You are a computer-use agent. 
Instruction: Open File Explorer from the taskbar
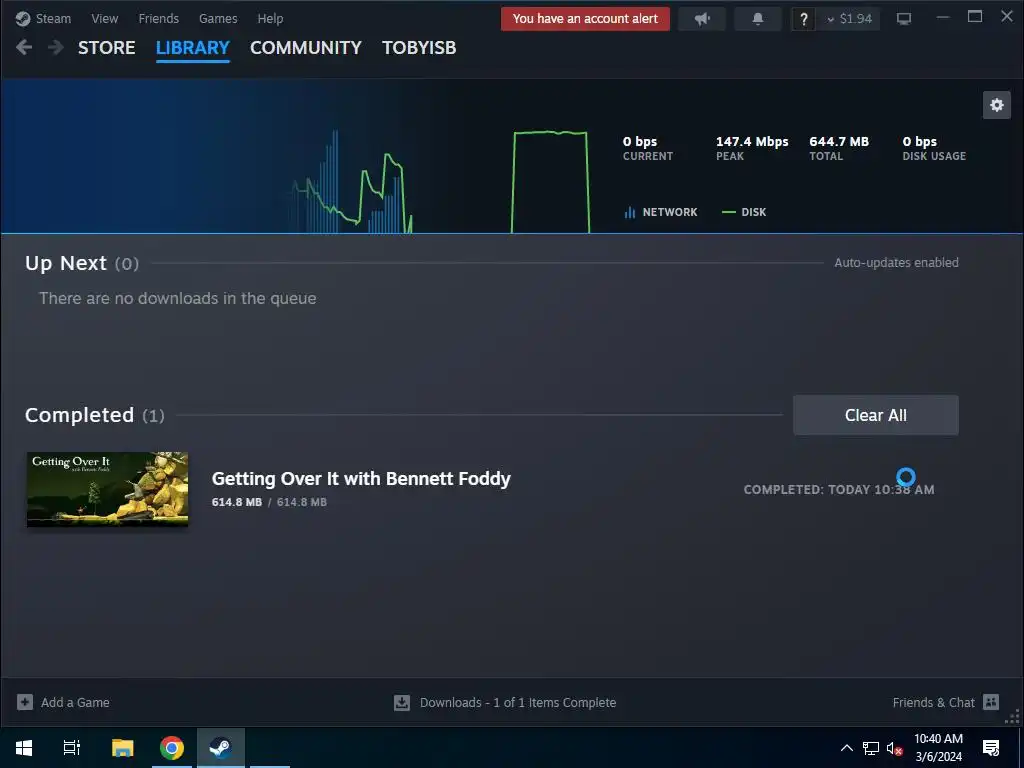[x=122, y=748]
